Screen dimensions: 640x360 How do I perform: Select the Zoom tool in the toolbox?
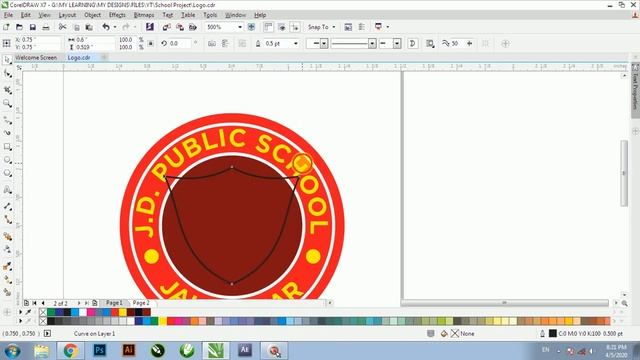point(7,103)
